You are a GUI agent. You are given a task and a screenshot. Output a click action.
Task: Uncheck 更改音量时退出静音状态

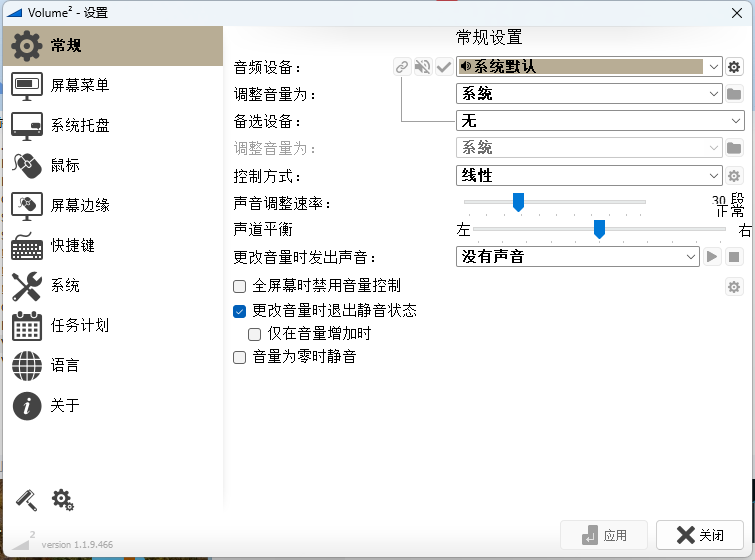point(239,311)
